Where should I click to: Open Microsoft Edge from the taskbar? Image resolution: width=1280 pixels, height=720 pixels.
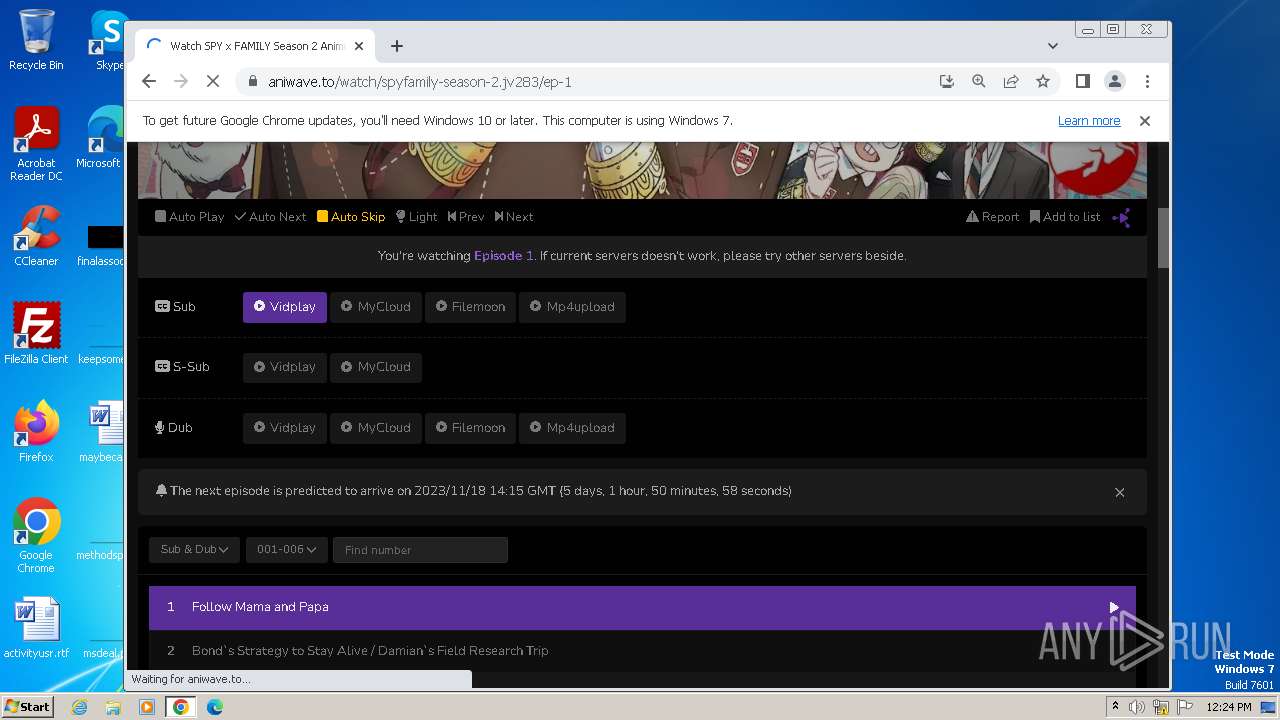coord(214,707)
